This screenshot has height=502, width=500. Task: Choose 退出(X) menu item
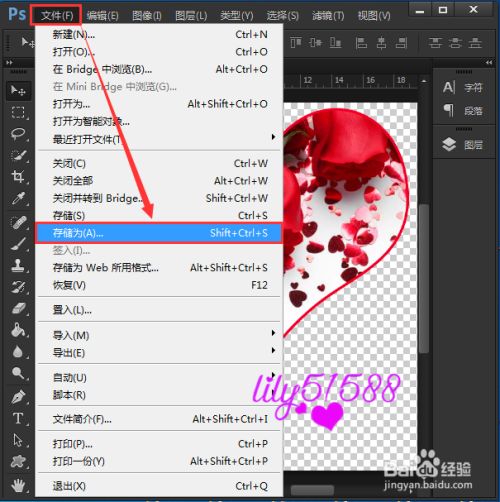click(159, 486)
